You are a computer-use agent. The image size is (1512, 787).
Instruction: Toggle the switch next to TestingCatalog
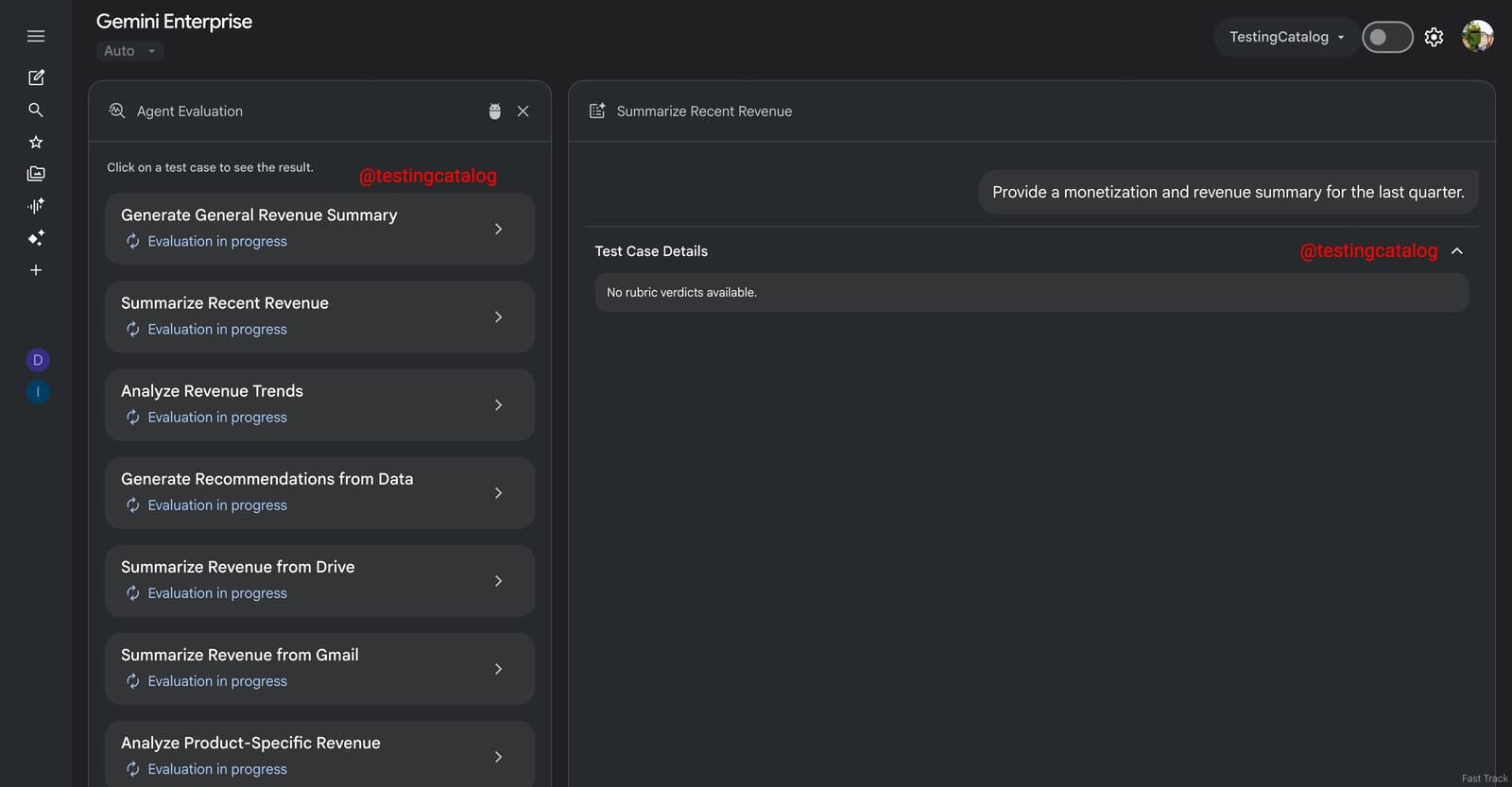[x=1386, y=37]
